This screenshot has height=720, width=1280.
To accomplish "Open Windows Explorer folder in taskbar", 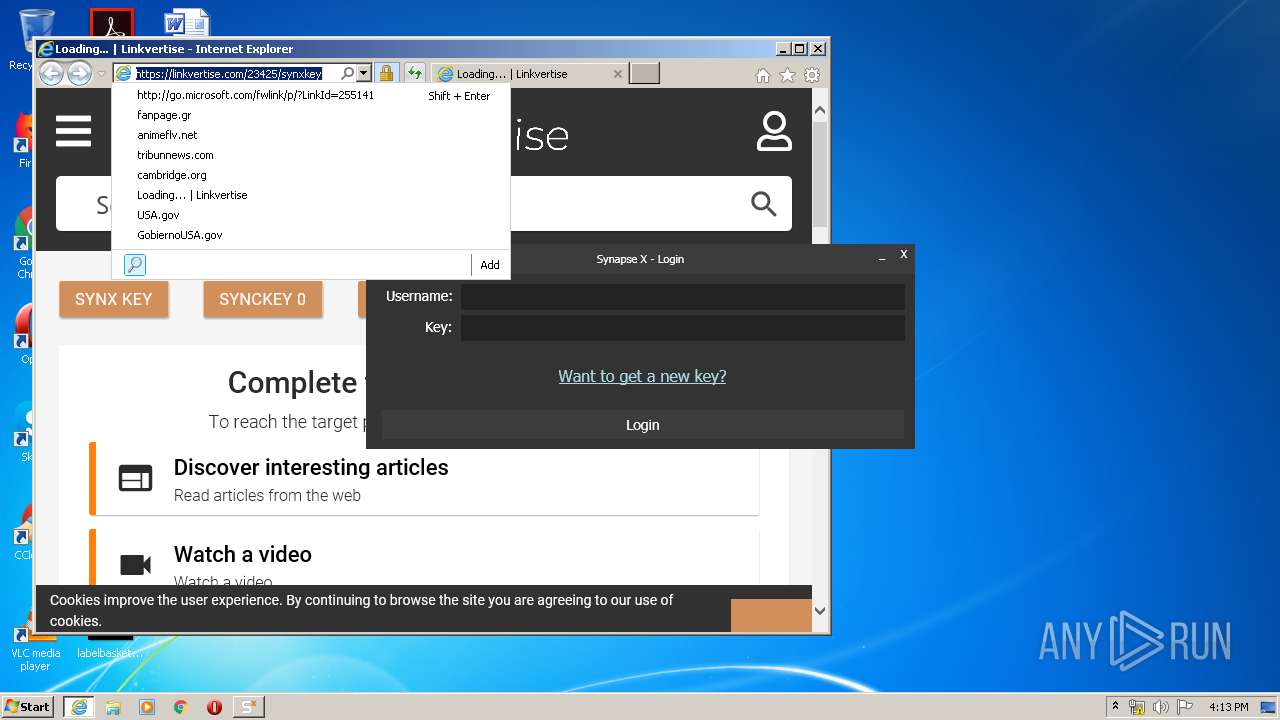I will click(x=113, y=707).
